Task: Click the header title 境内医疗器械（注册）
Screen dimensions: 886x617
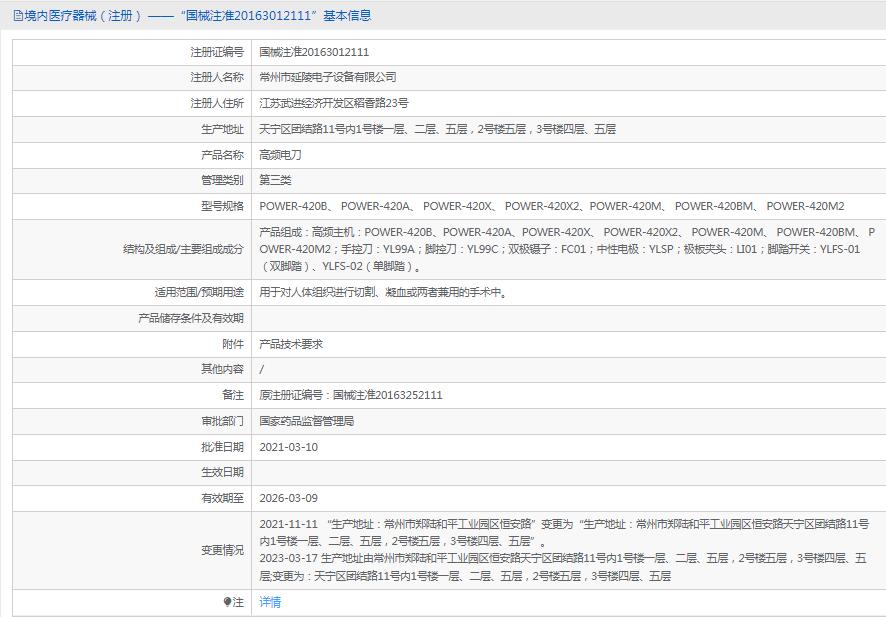Action: coord(83,16)
